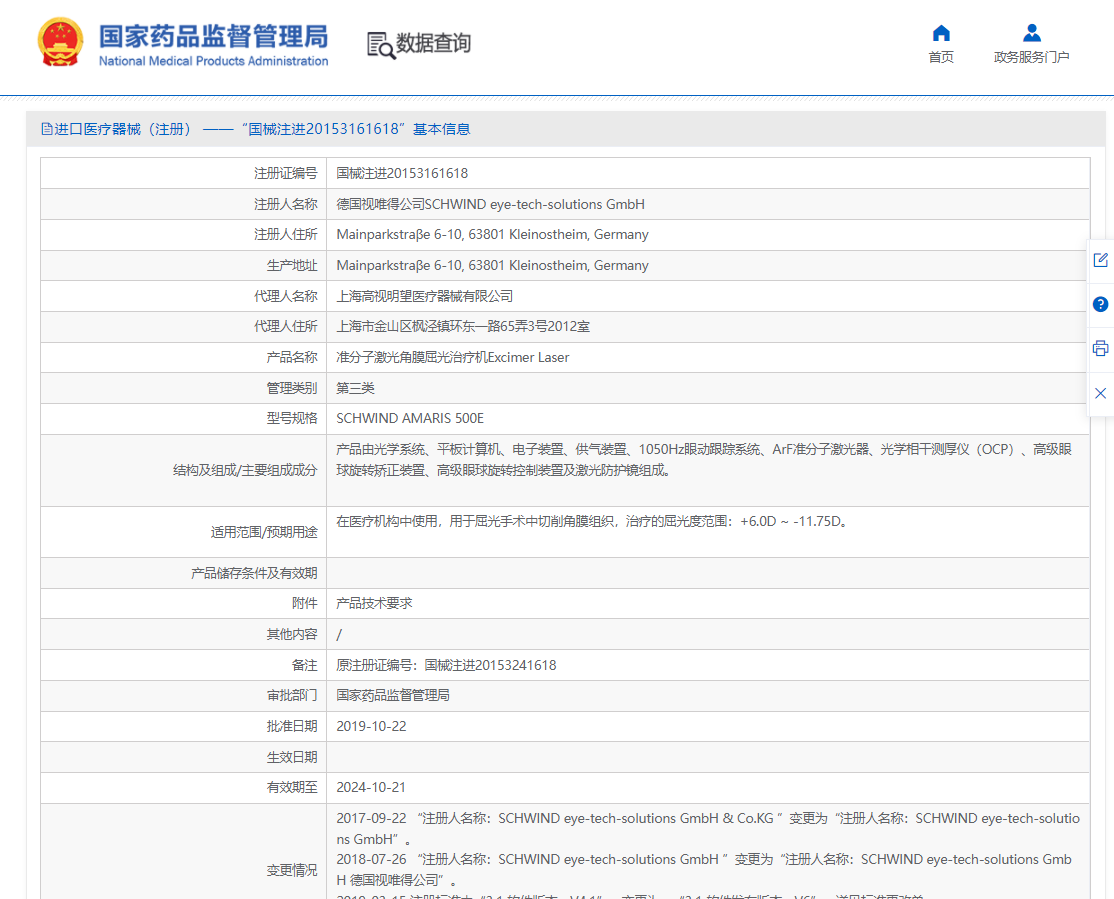Screen dimensions: 1114x899
Task: Click model SCHWIND AMARIS 500E
Action: [410, 419]
